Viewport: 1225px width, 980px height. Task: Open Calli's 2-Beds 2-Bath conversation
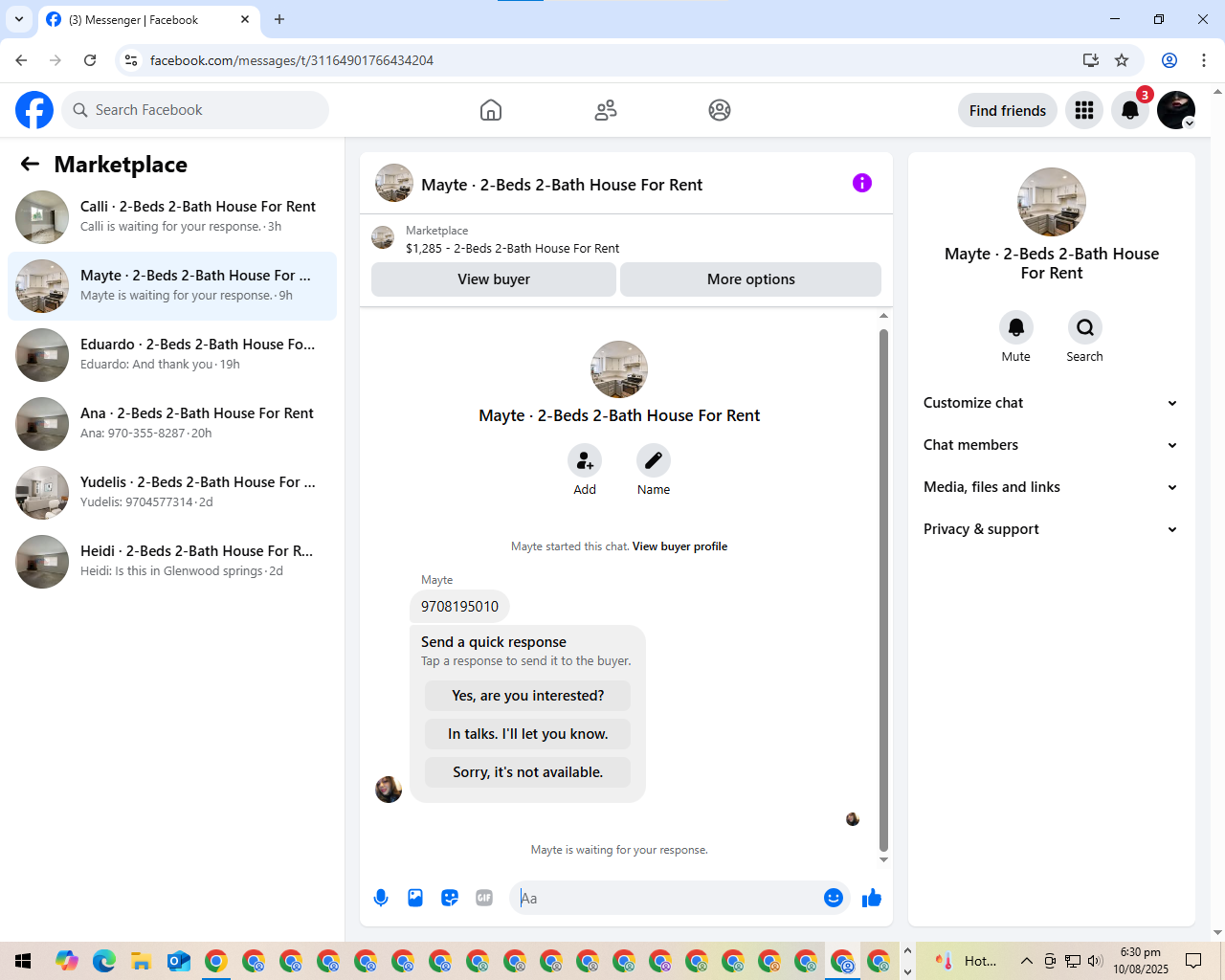pos(172,217)
